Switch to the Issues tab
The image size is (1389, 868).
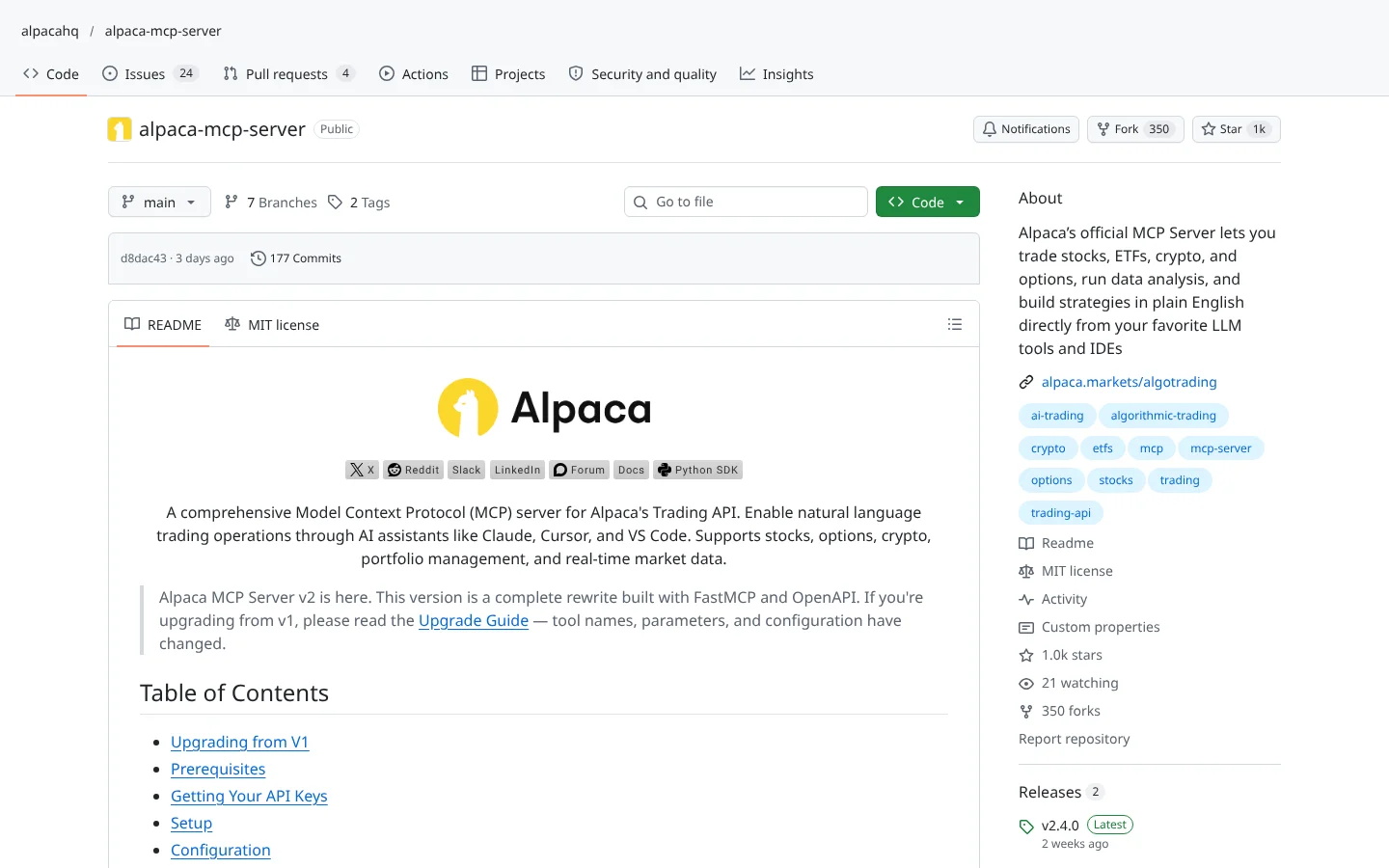150,74
